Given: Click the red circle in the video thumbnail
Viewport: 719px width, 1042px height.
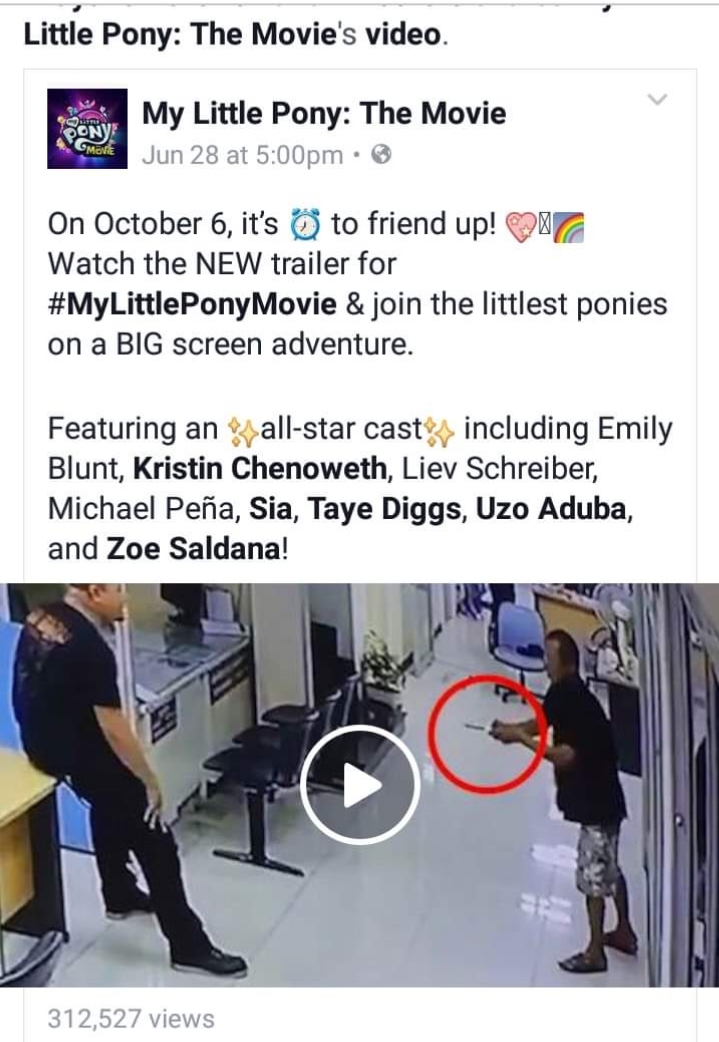Looking at the screenshot, I should coord(487,733).
